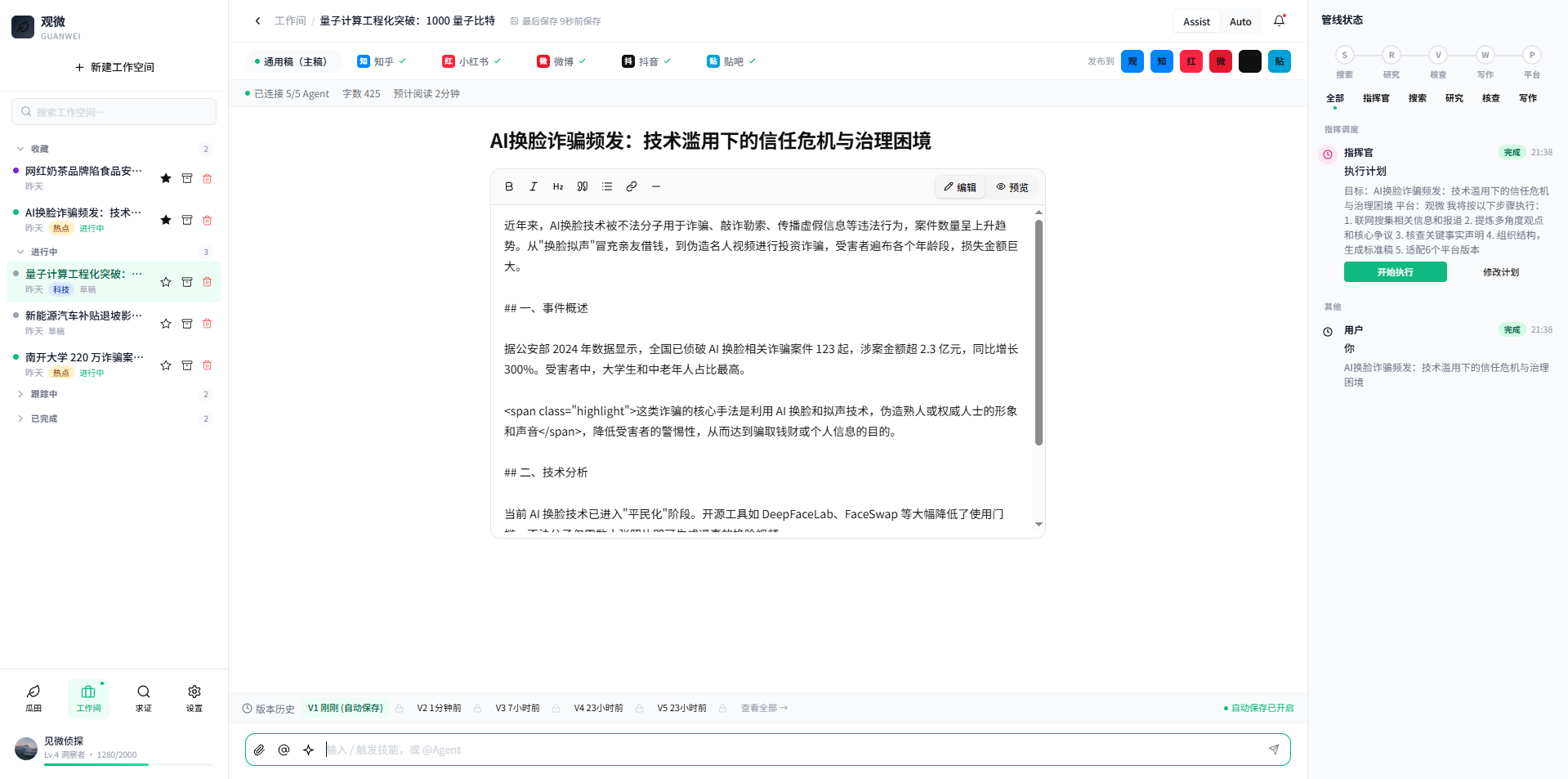Apply italic formatting in editor toolbar

click(534, 186)
